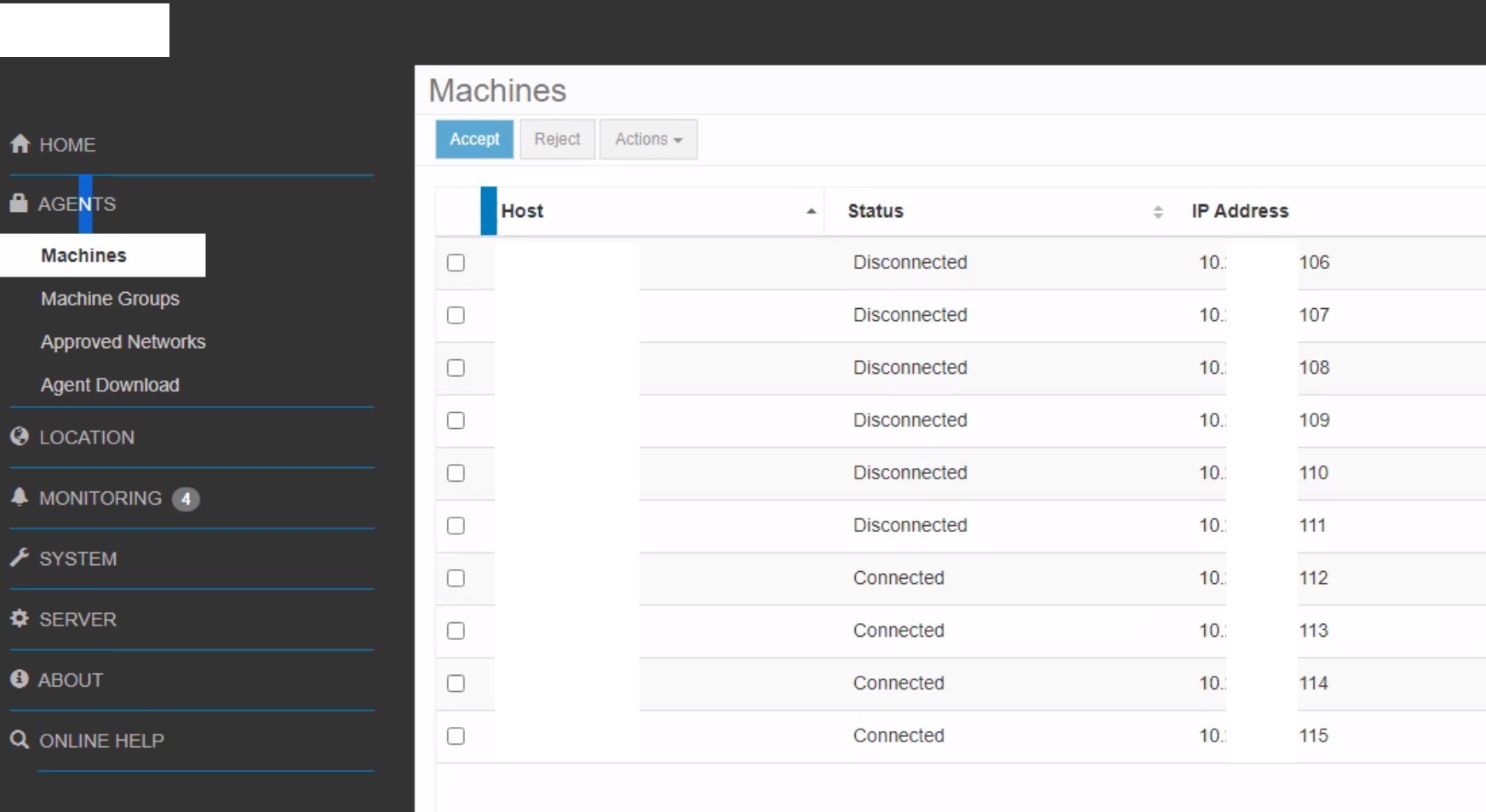Click the wrench icon for System
1486x812 pixels.
(x=19, y=558)
